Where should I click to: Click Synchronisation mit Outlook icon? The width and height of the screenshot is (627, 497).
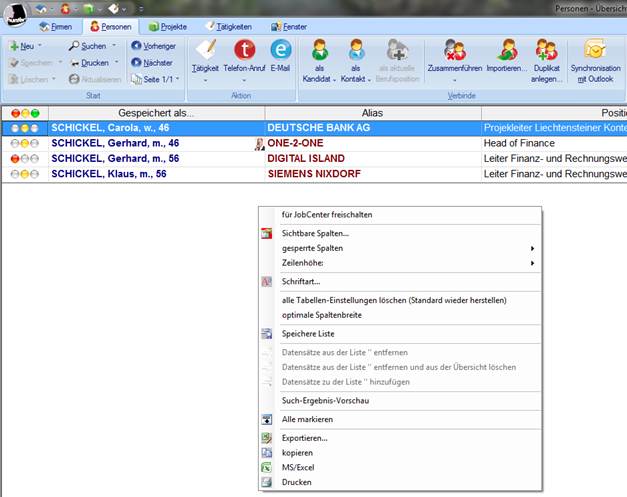[x=595, y=50]
